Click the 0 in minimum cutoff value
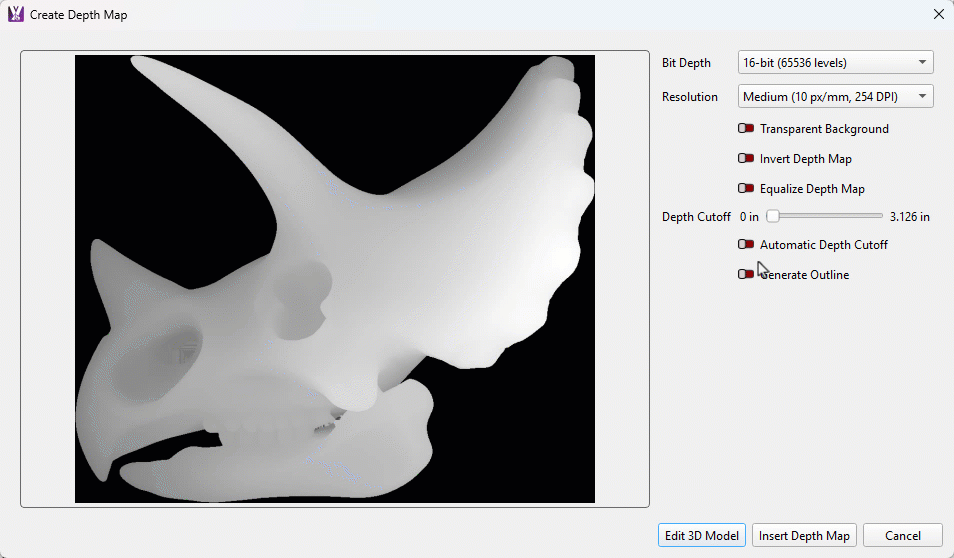Viewport: 954px width, 558px height. click(x=749, y=217)
